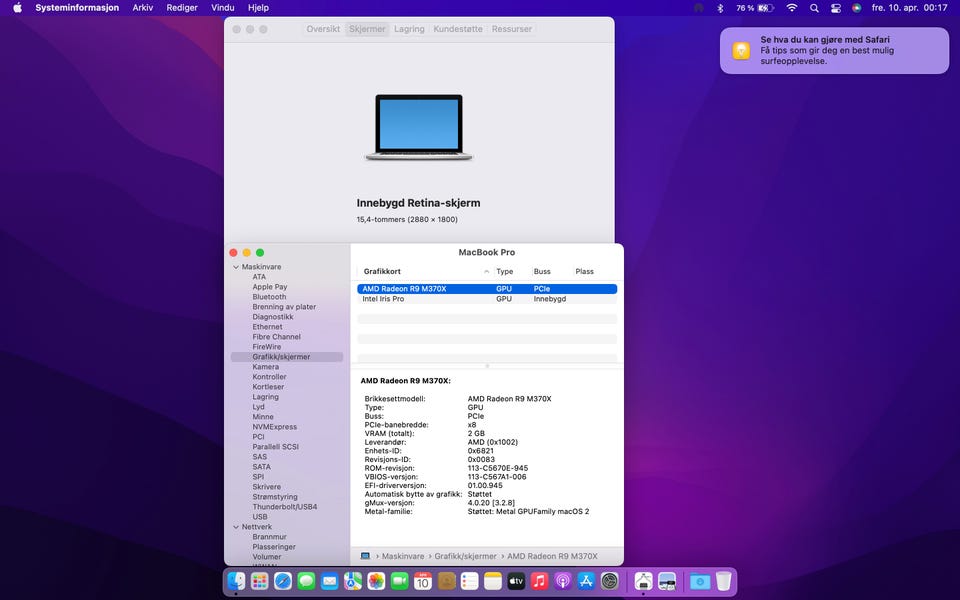Click the Type column header
The image size is (960, 600).
coord(504,271)
